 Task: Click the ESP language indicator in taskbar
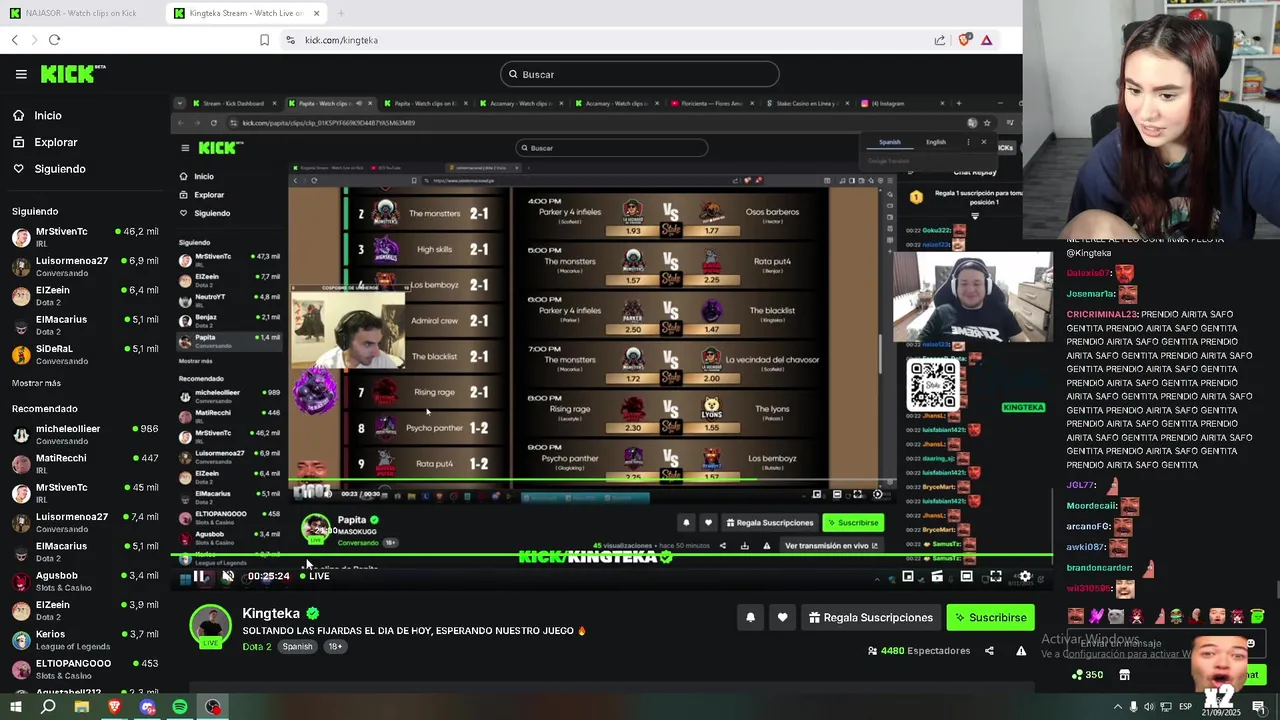[x=1185, y=707]
